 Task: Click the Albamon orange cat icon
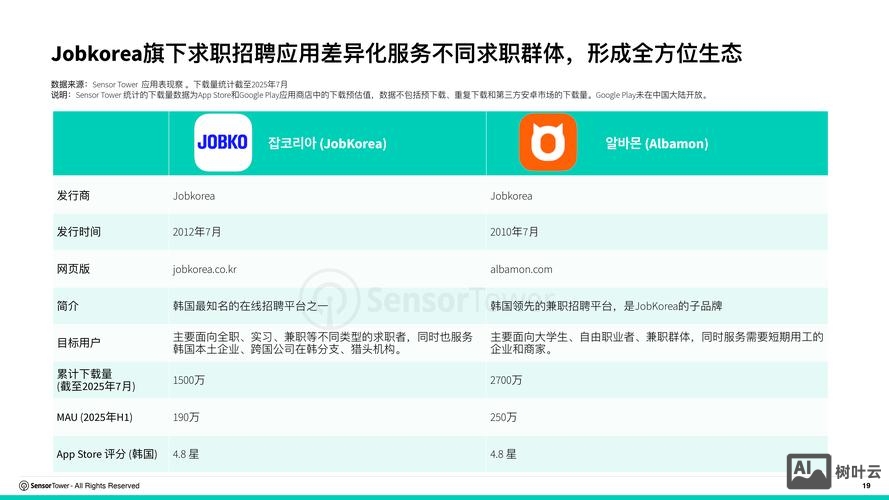(548, 142)
